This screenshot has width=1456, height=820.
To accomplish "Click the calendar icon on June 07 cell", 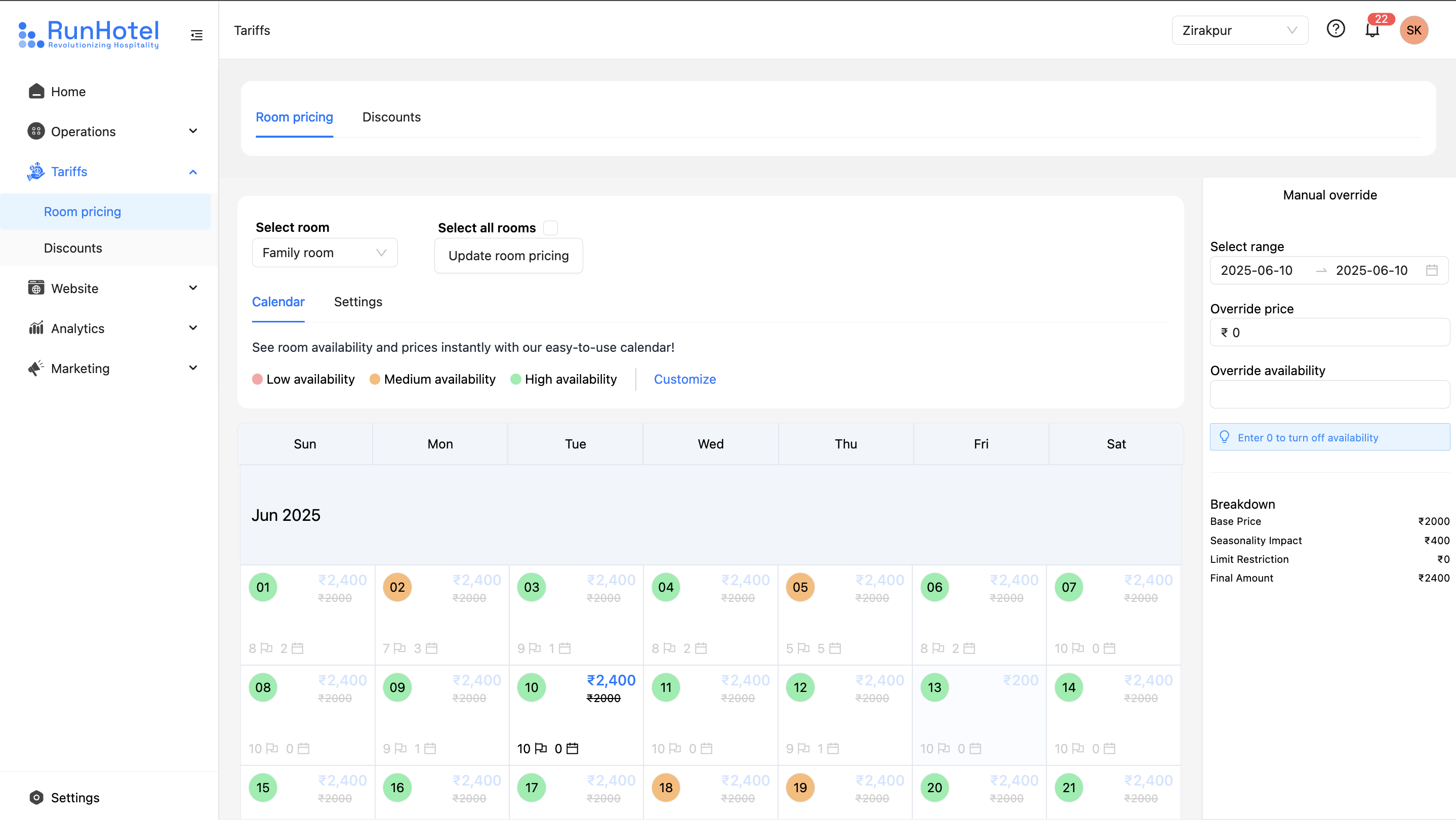I will 1109,648.
